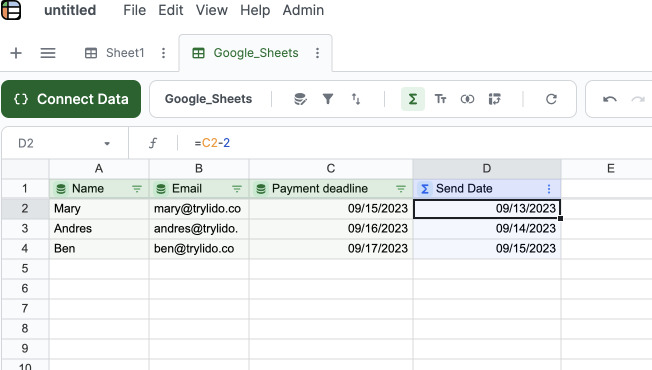This screenshot has width=652, height=370.
Task: Click the database icon in Name header
Action: 61,189
